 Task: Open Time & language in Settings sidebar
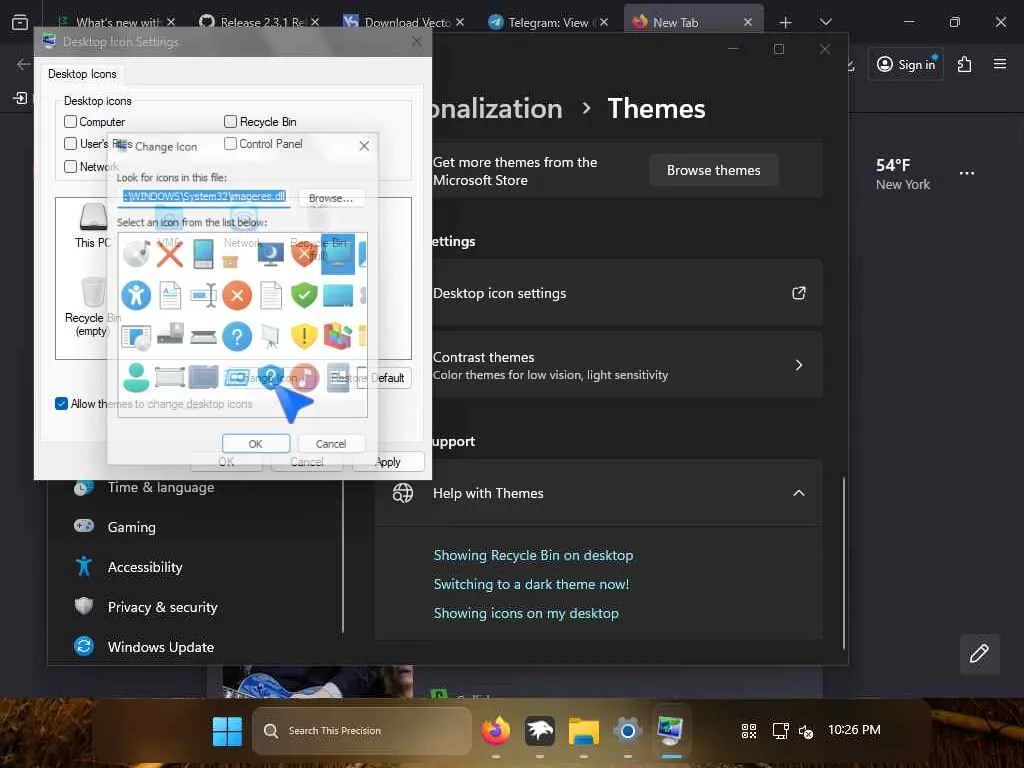click(x=161, y=487)
